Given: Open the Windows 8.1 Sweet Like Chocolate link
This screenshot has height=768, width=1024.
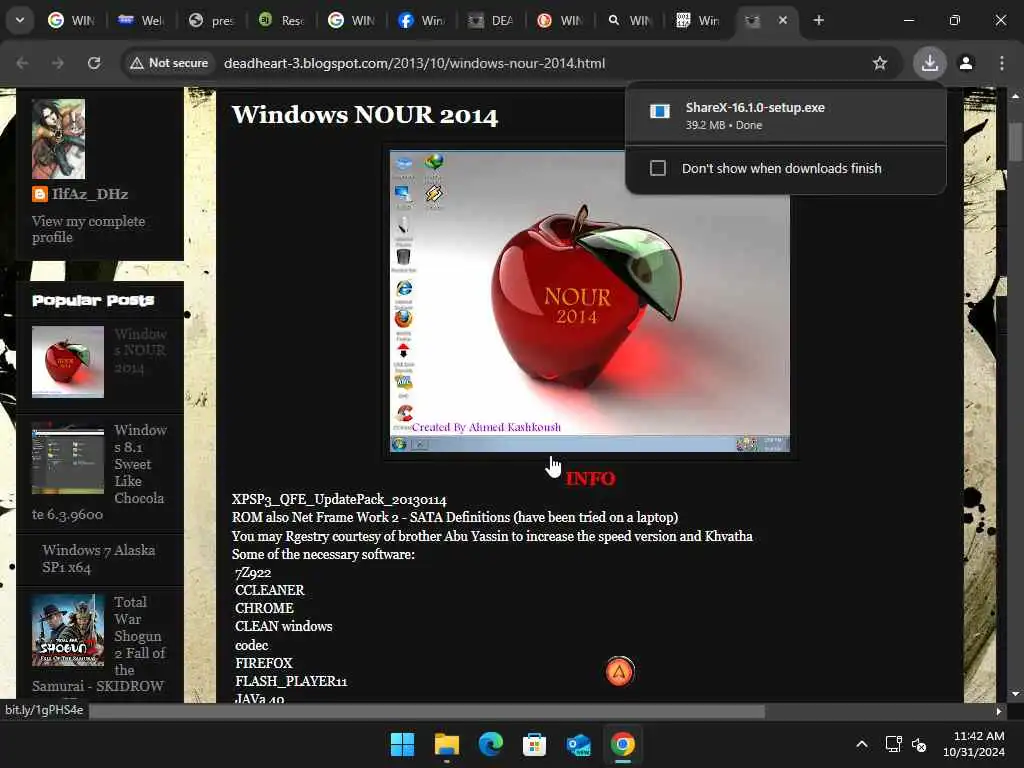Looking at the screenshot, I should coord(140,464).
